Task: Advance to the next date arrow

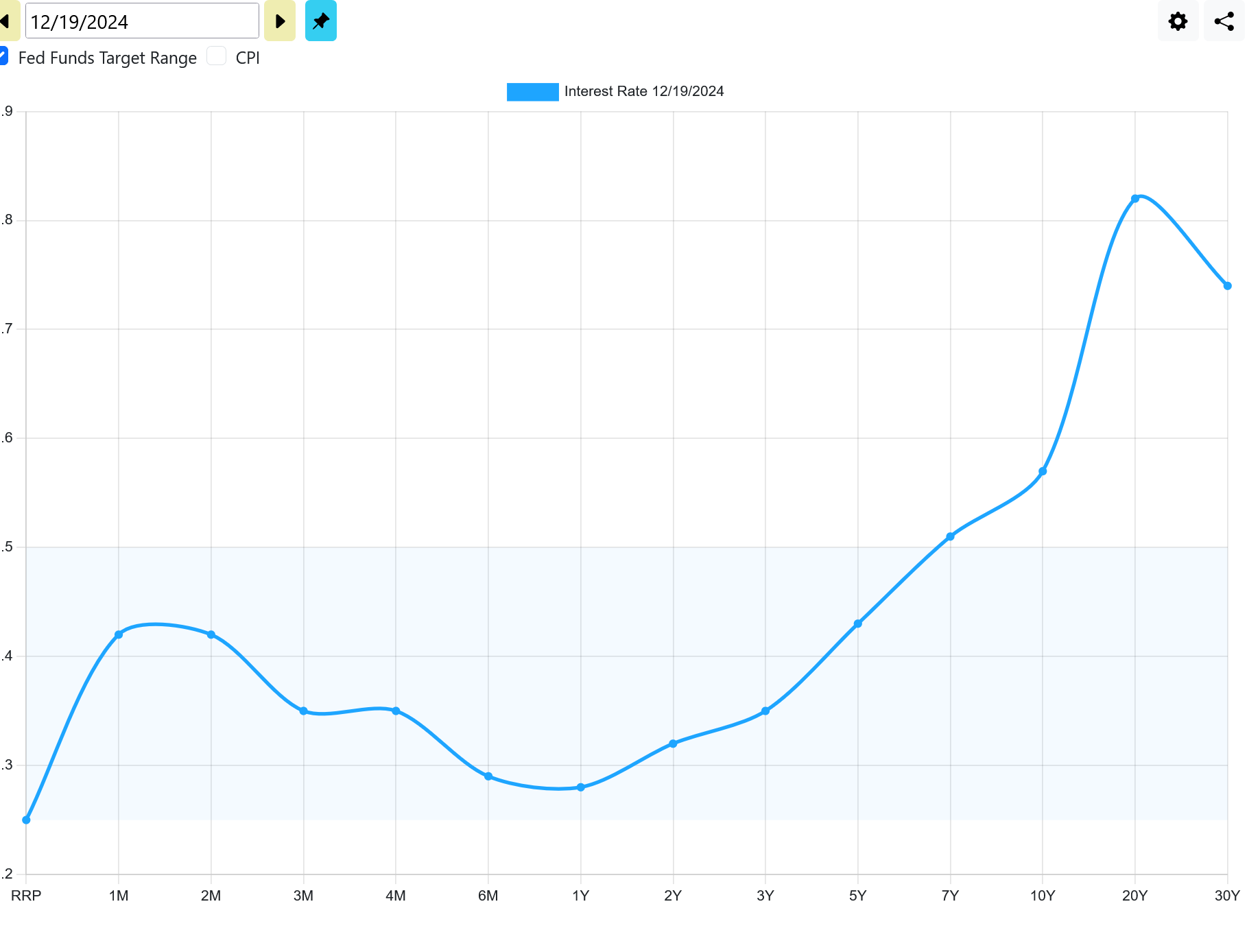Action: point(280,21)
